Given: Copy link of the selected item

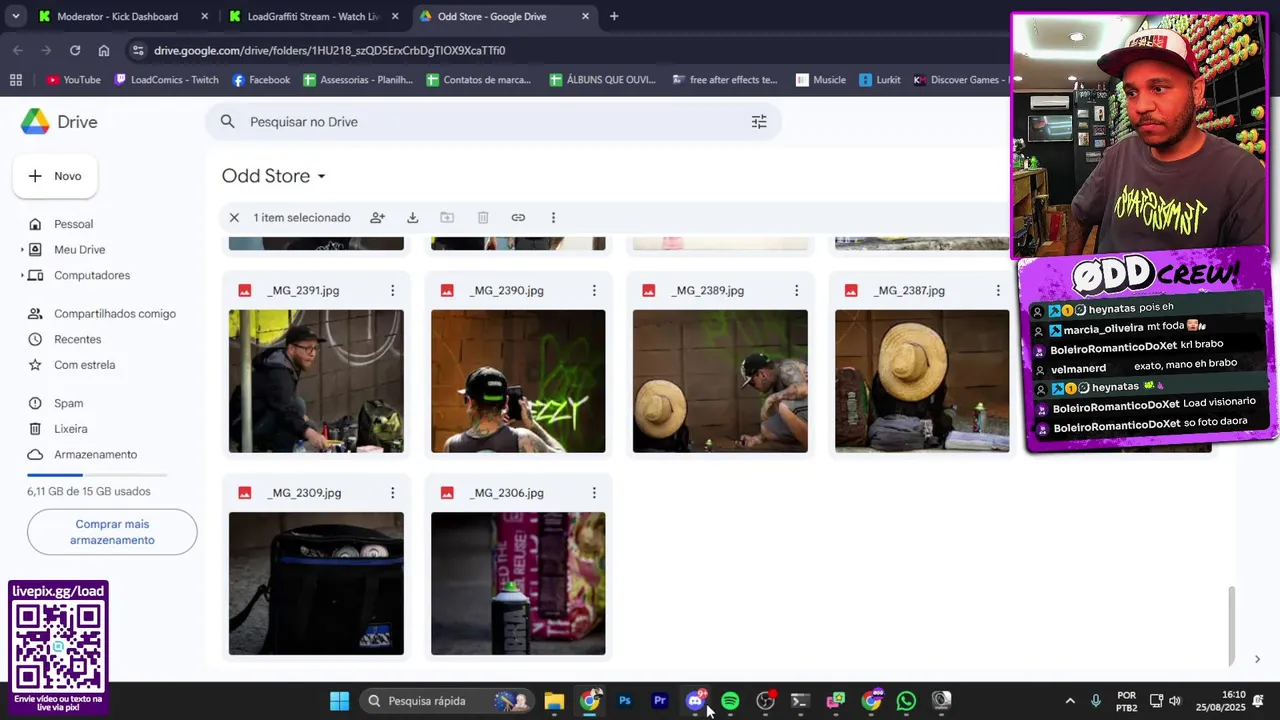Looking at the screenshot, I should [x=518, y=217].
